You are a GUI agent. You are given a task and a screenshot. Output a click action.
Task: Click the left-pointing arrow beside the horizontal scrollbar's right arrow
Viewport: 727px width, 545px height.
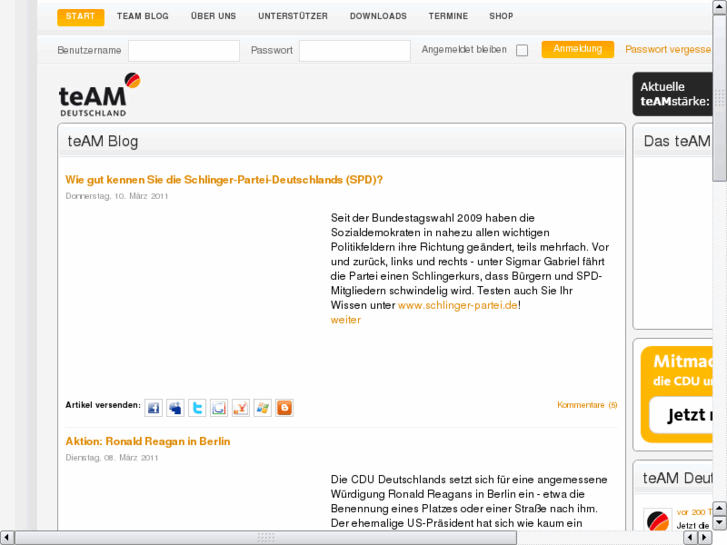coord(691,538)
